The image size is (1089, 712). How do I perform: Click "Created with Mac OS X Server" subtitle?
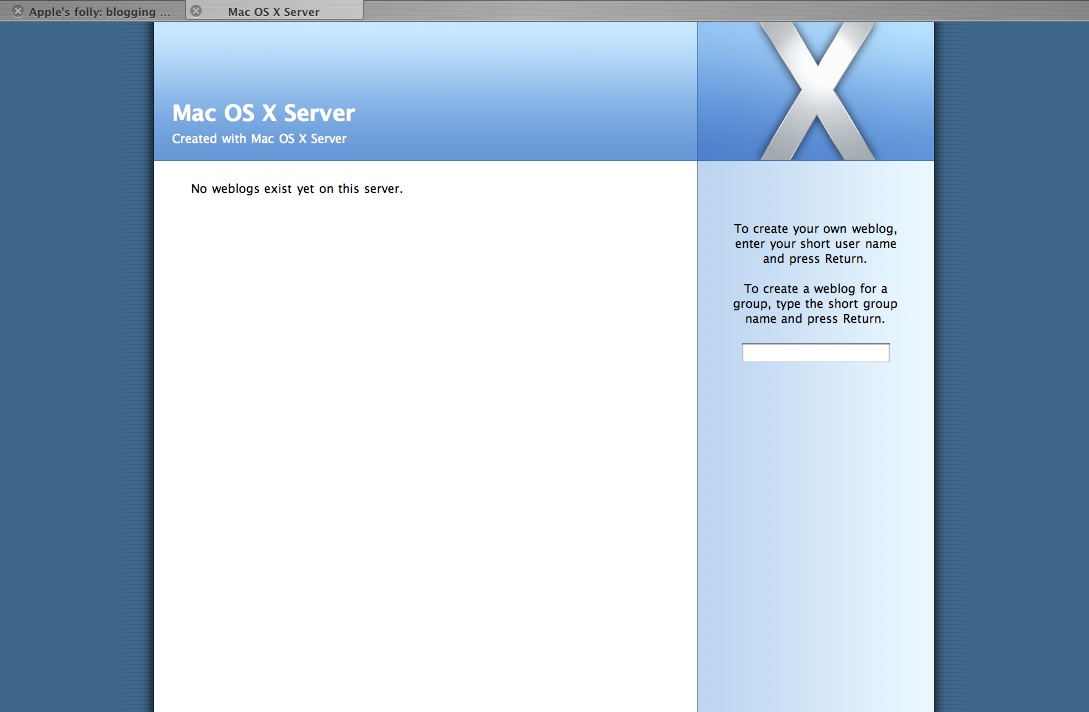pyautogui.click(x=259, y=139)
